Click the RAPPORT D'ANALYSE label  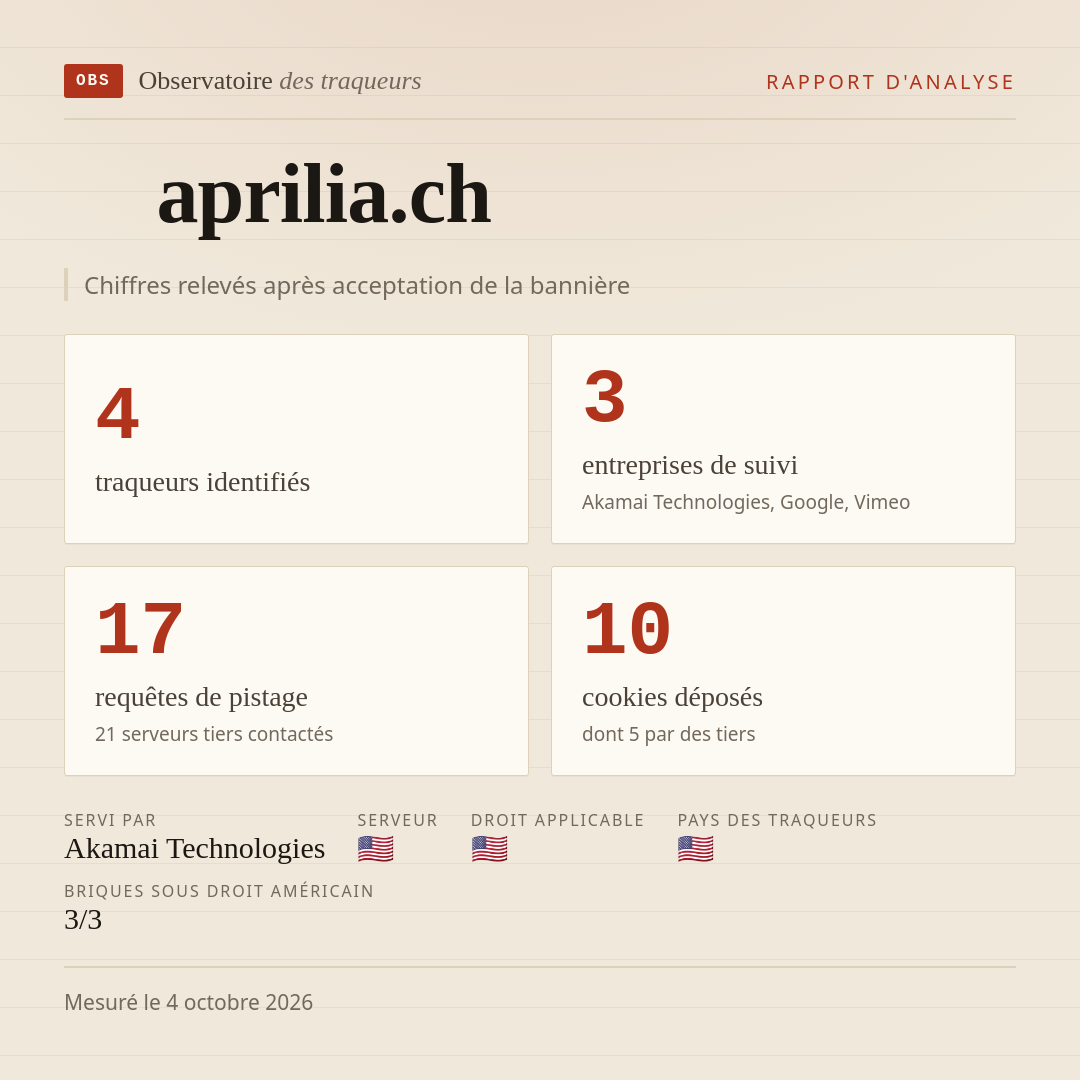point(891,82)
